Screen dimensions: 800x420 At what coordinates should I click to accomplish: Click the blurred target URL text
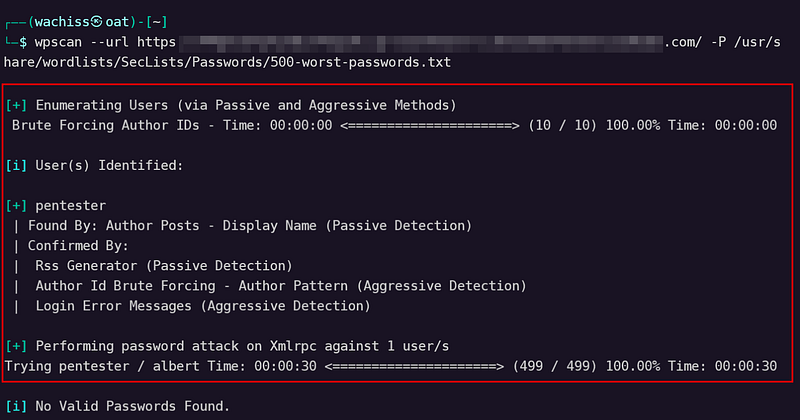[x=421, y=43]
